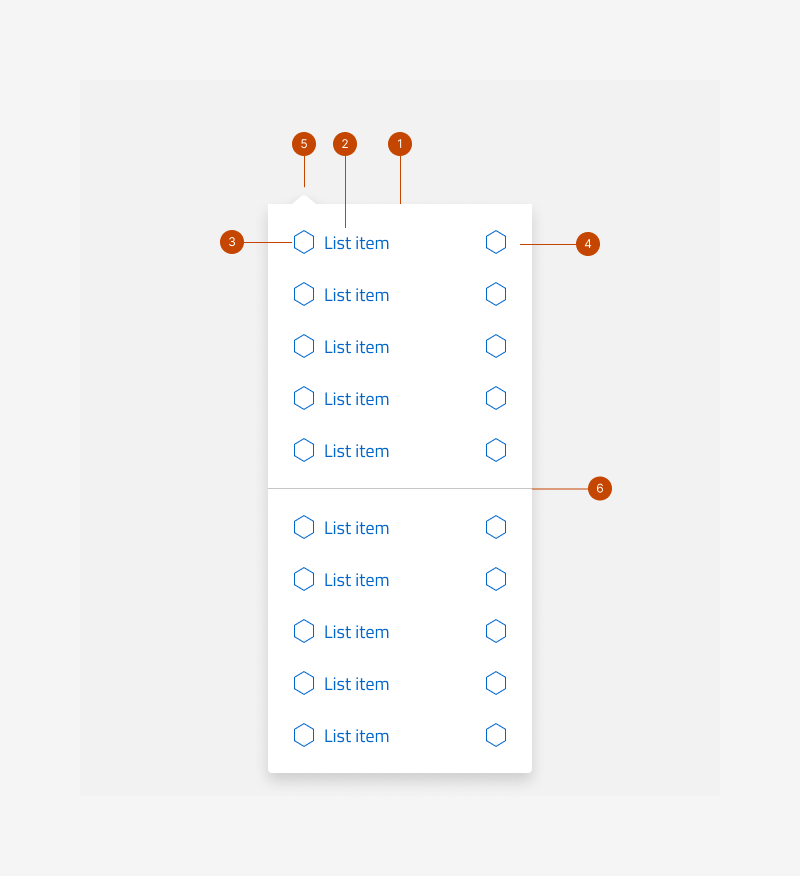800x876 pixels.
Task: Click the trailing hexagon icon on last list item
Action: pos(496,735)
